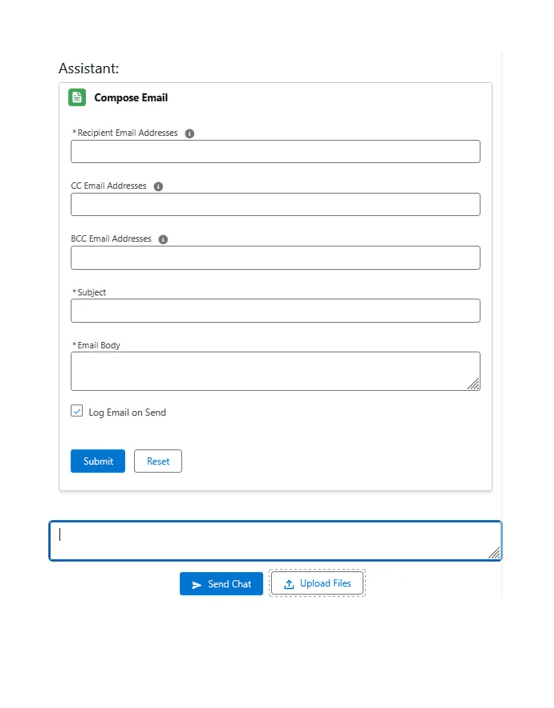Image resolution: width=554 pixels, height=708 pixels.
Task: Open the CC Email Addresses info icon
Action: [158, 186]
